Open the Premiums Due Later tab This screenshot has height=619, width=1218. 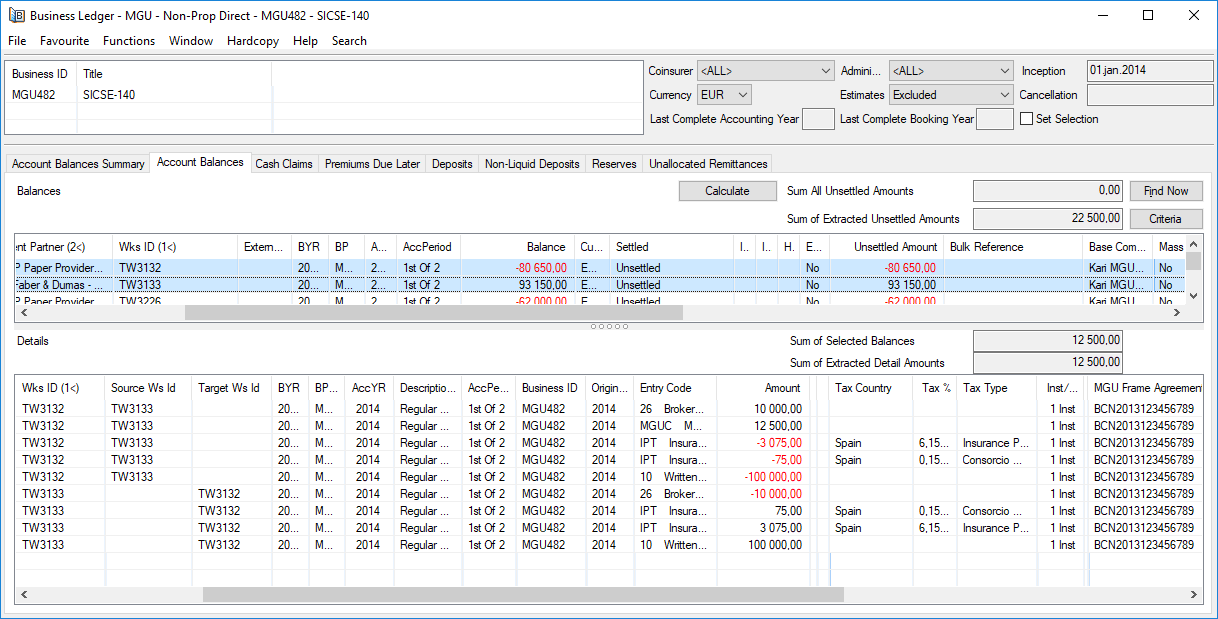[x=371, y=163]
